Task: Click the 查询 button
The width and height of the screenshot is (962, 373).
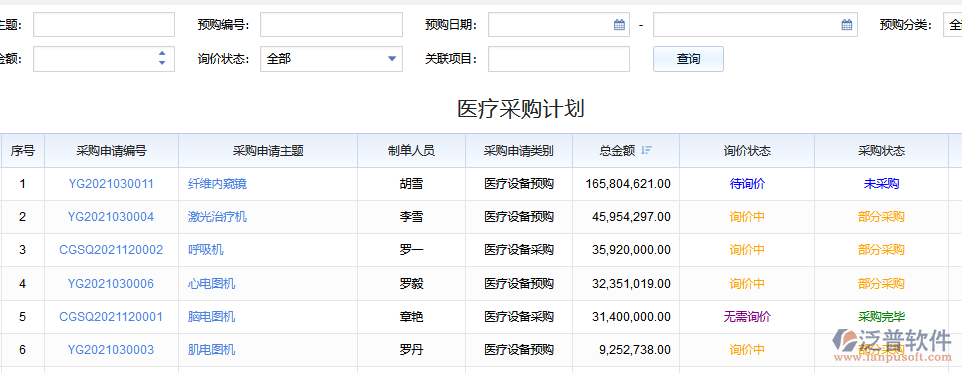Action: (688, 59)
